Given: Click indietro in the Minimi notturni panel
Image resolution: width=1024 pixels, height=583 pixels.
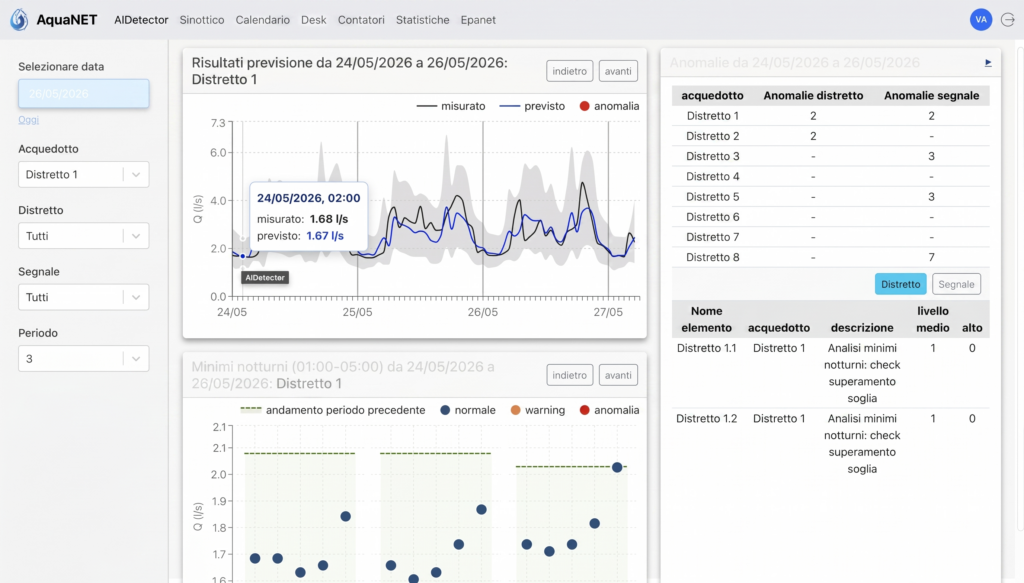Looking at the screenshot, I should click(x=569, y=375).
